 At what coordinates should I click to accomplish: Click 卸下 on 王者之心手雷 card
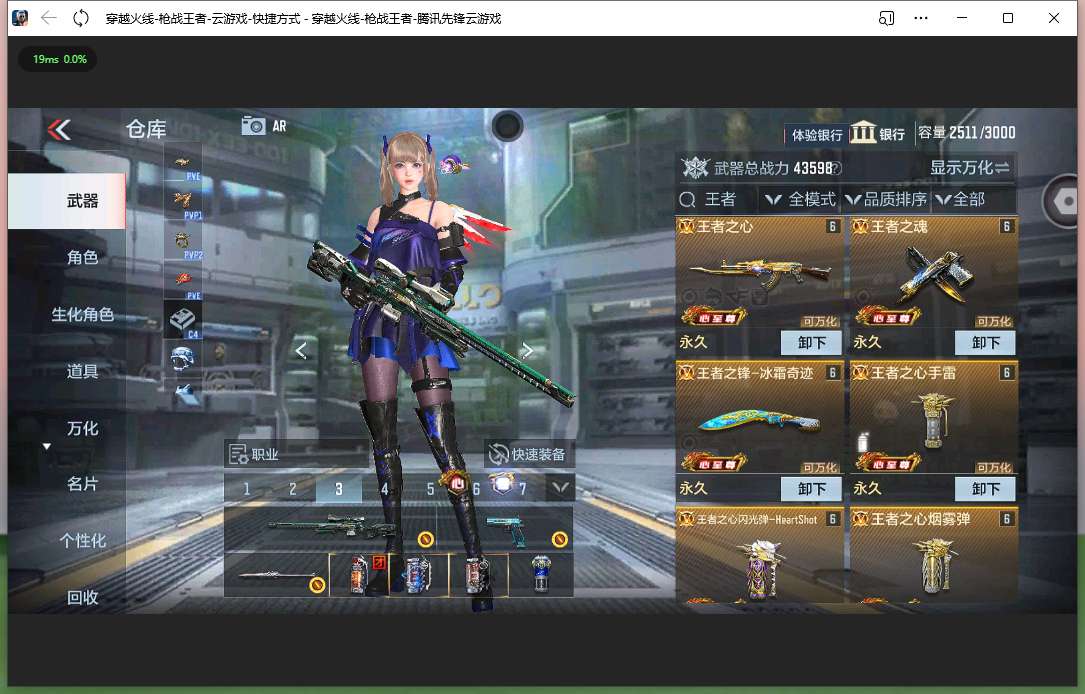tap(985, 488)
